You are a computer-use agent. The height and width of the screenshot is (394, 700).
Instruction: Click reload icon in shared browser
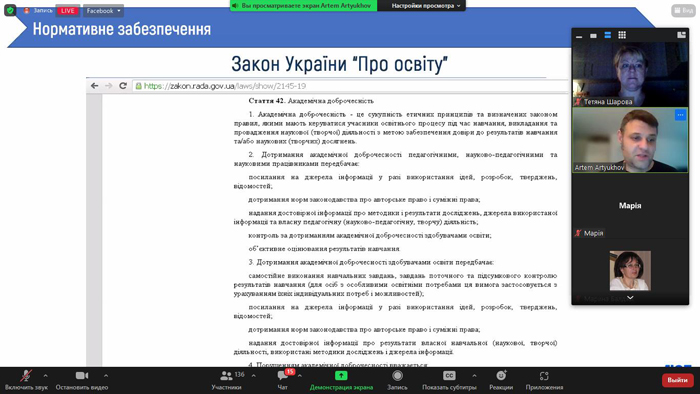tap(123, 86)
